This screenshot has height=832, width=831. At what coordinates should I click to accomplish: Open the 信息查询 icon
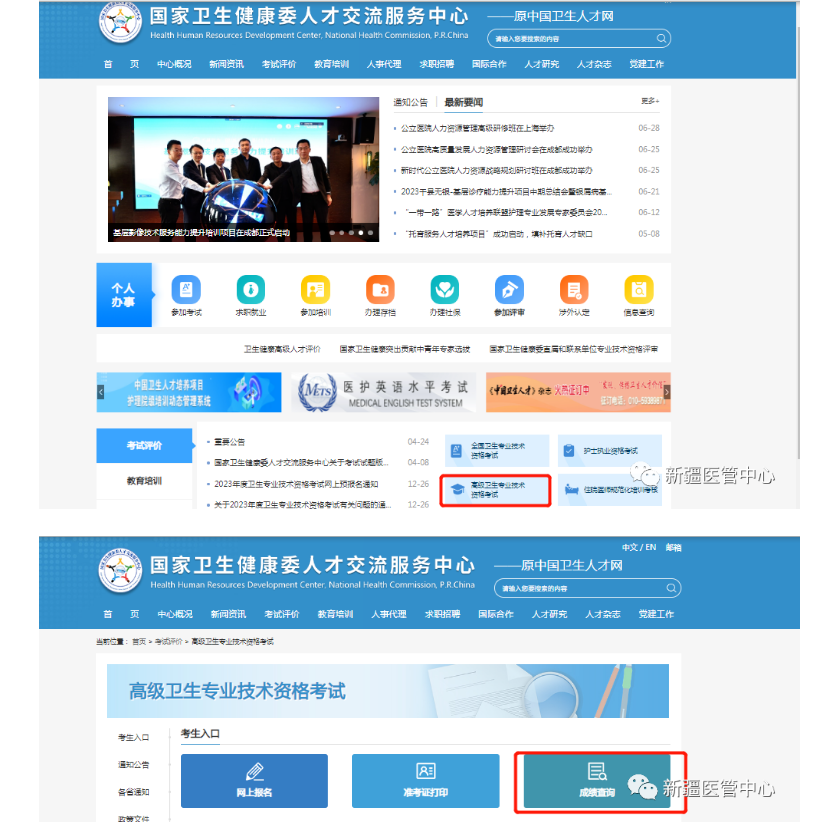tap(639, 290)
